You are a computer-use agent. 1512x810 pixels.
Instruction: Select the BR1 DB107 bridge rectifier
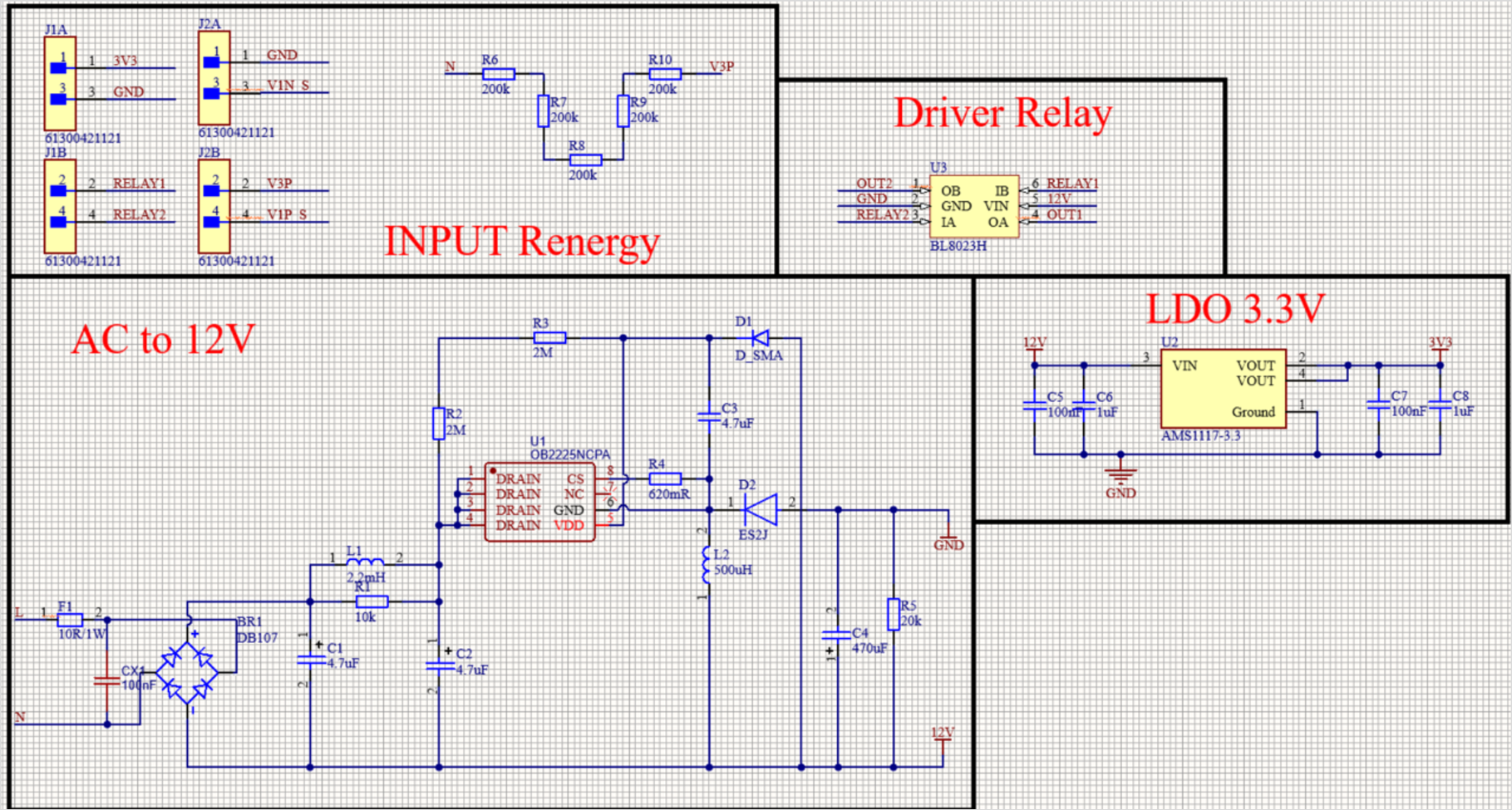[x=188, y=673]
